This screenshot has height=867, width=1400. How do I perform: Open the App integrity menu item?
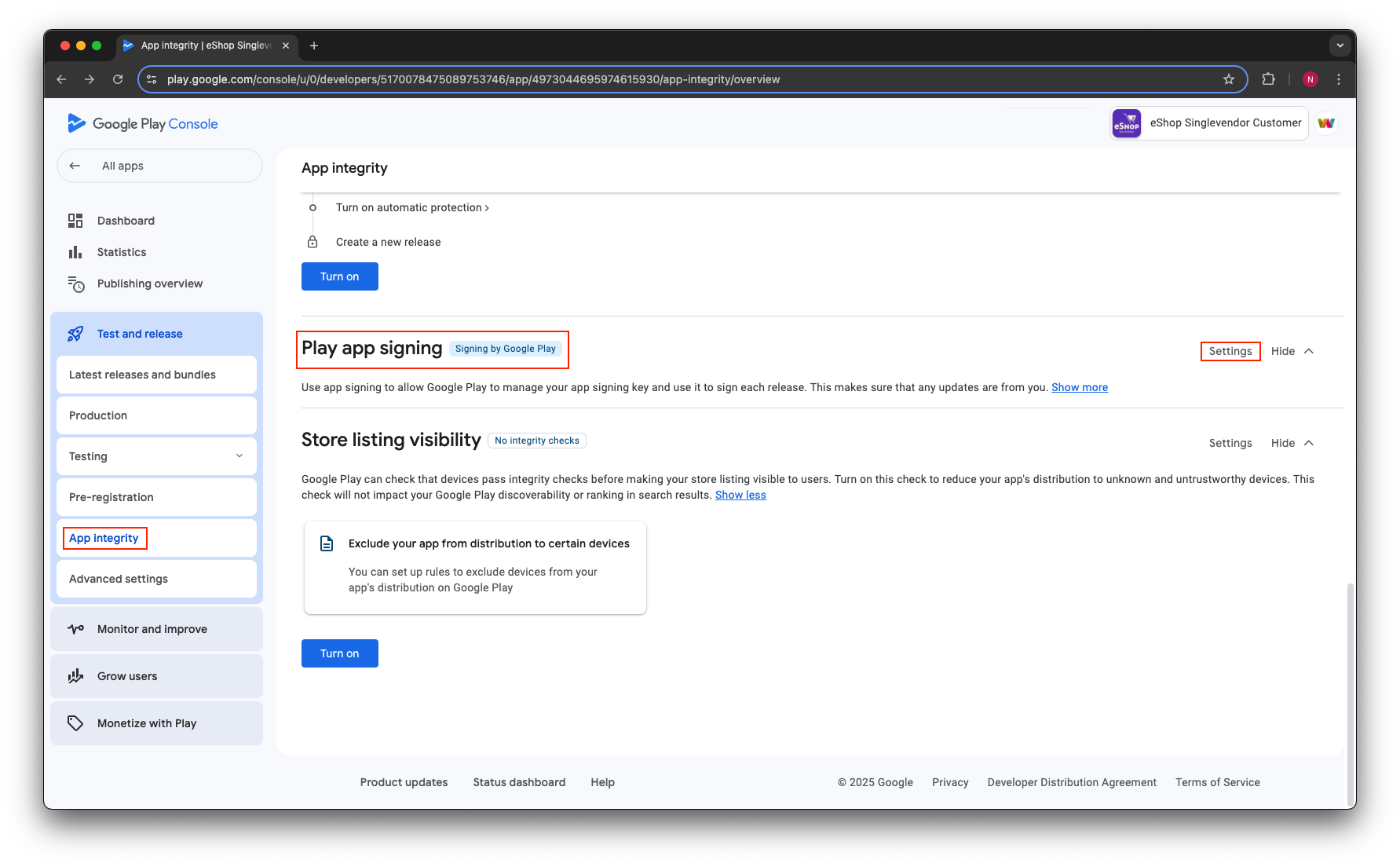[x=104, y=538]
